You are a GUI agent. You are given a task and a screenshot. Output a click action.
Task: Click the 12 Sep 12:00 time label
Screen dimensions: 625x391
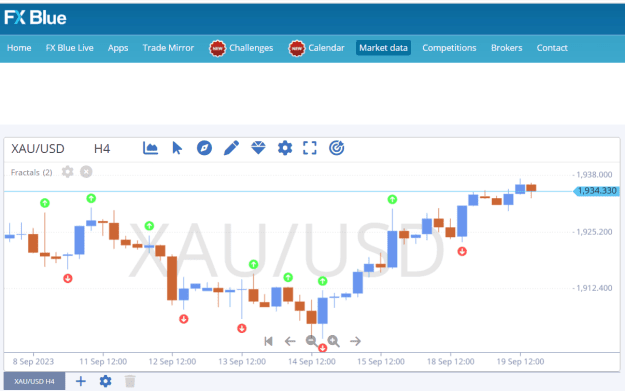pos(172,362)
